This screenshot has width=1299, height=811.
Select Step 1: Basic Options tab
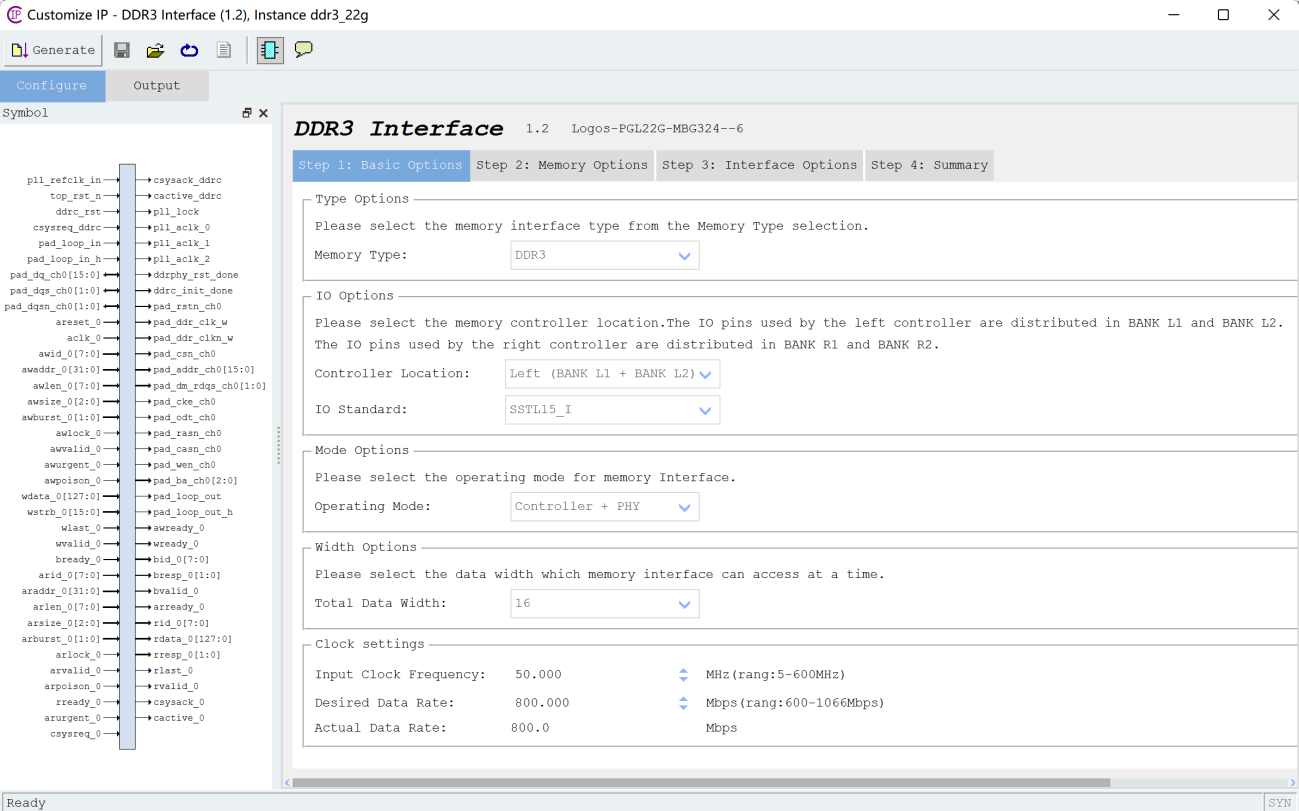point(381,165)
